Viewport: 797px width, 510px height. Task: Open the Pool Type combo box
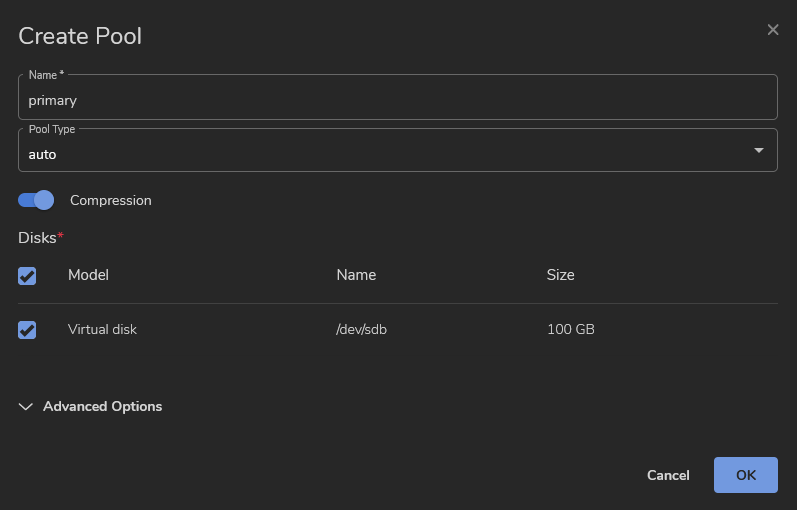(x=380, y=152)
